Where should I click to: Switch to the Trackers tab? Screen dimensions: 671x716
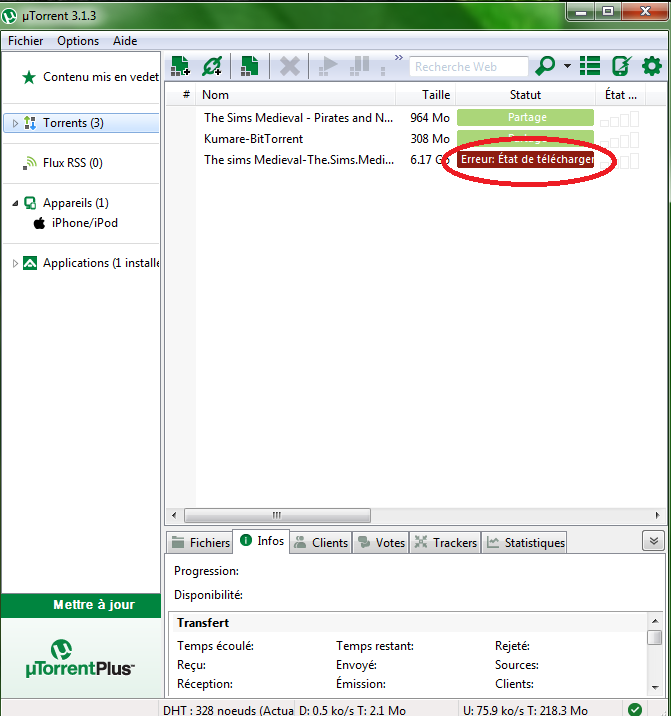tap(445, 542)
